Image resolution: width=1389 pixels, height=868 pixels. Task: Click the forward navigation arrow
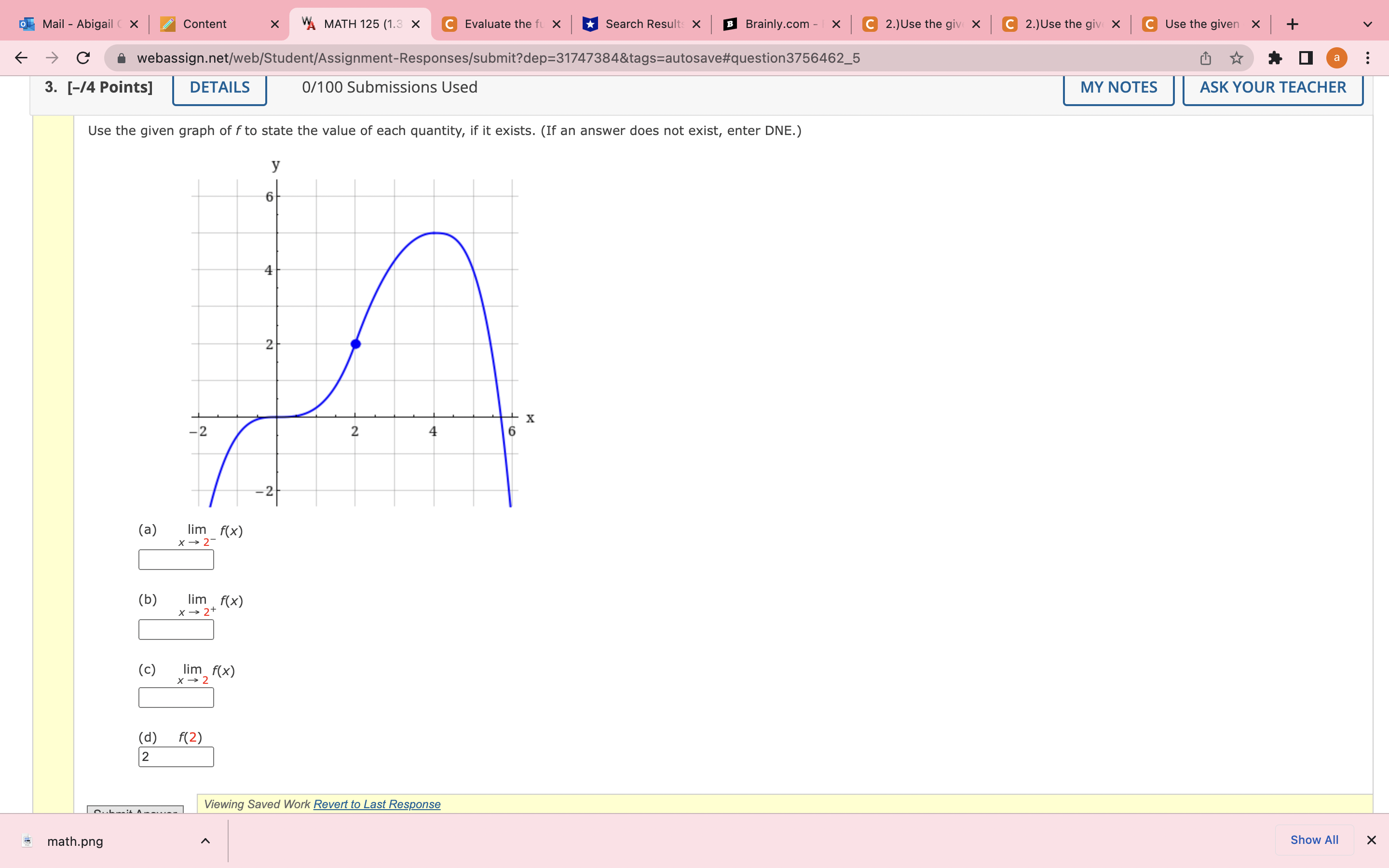tap(51, 57)
